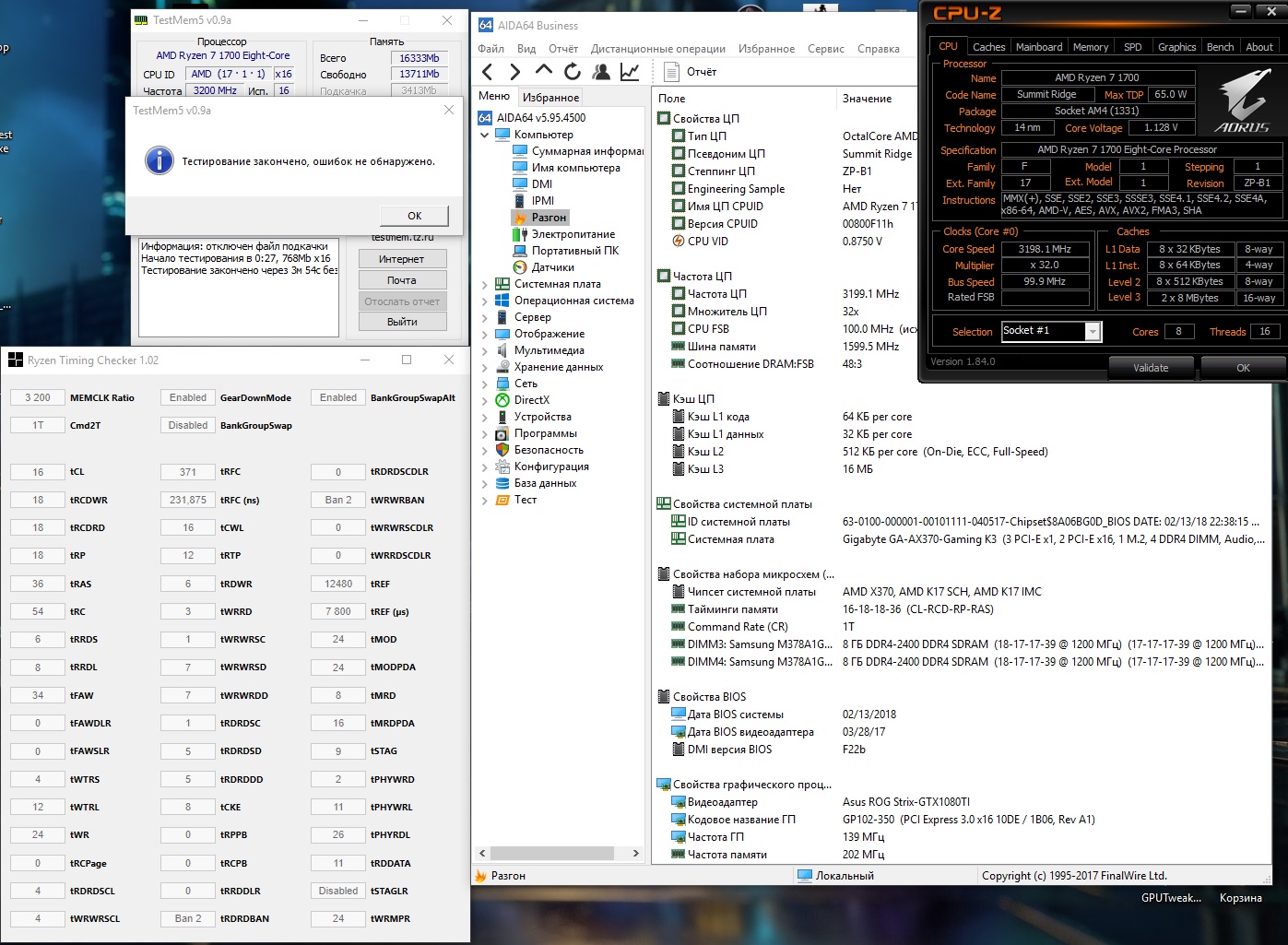Open Датчики sensors entry in the tree
The height and width of the screenshot is (945, 1288).
click(x=543, y=267)
